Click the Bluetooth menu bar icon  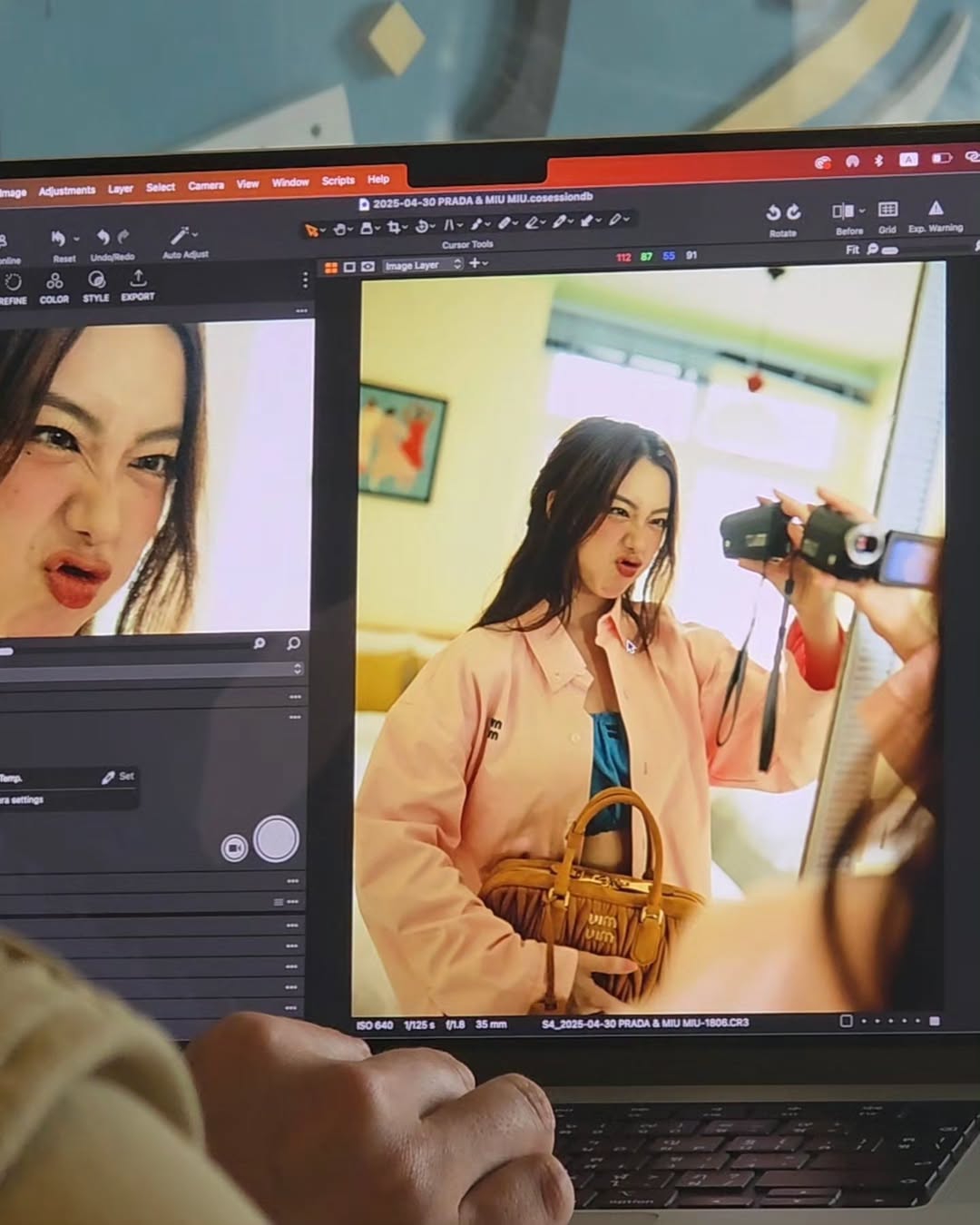coord(878,161)
